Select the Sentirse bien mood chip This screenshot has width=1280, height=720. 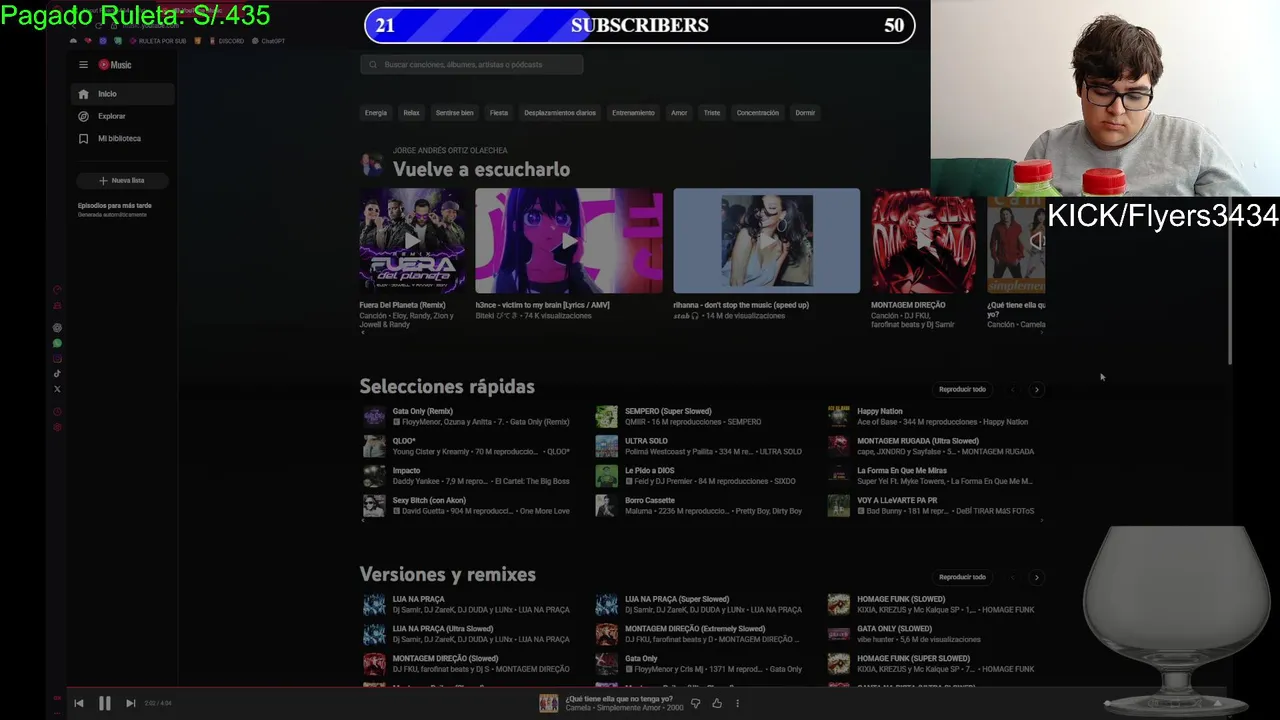tap(455, 113)
